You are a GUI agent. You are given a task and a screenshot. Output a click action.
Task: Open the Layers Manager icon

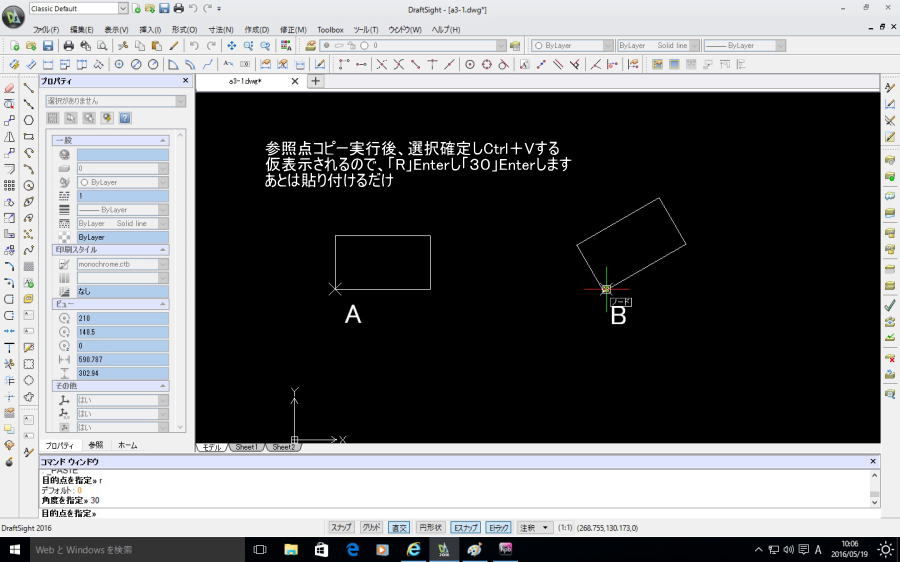click(311, 45)
